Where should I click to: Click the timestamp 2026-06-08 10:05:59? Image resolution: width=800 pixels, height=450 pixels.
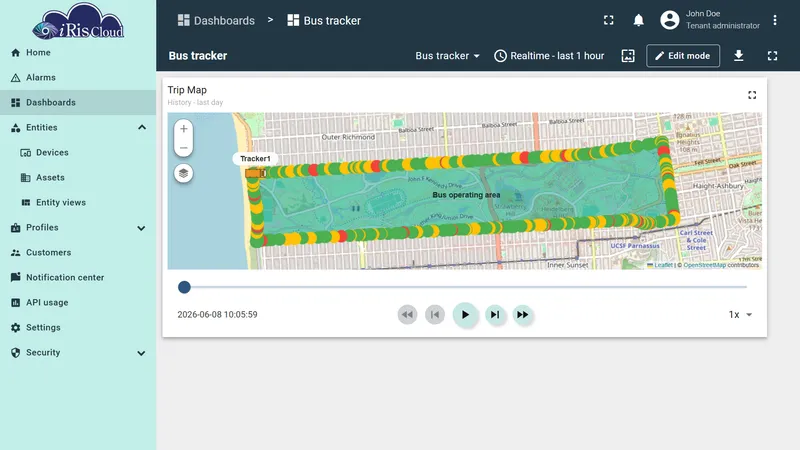217,315
